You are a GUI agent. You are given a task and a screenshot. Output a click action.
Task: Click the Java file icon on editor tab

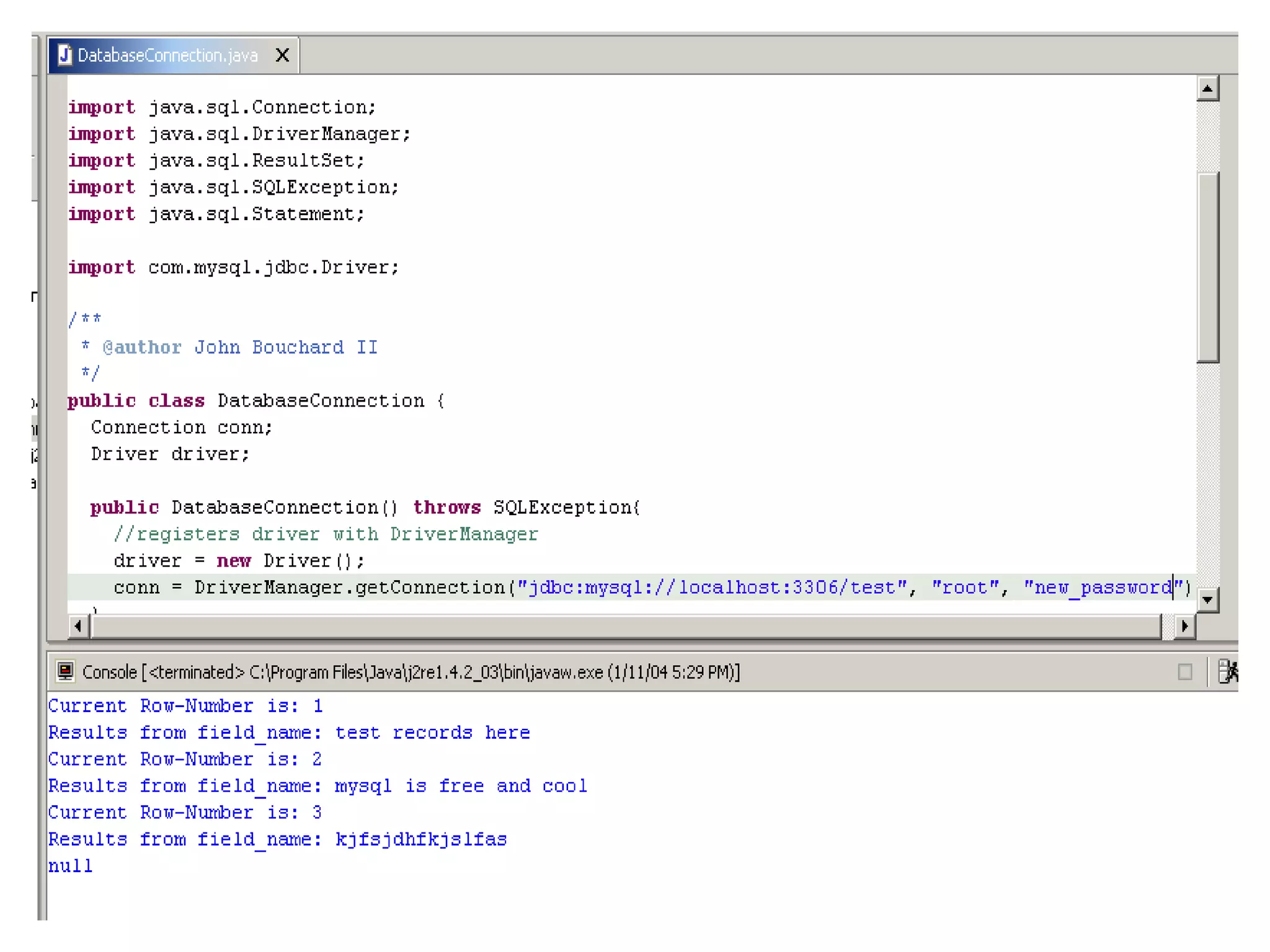[64, 55]
